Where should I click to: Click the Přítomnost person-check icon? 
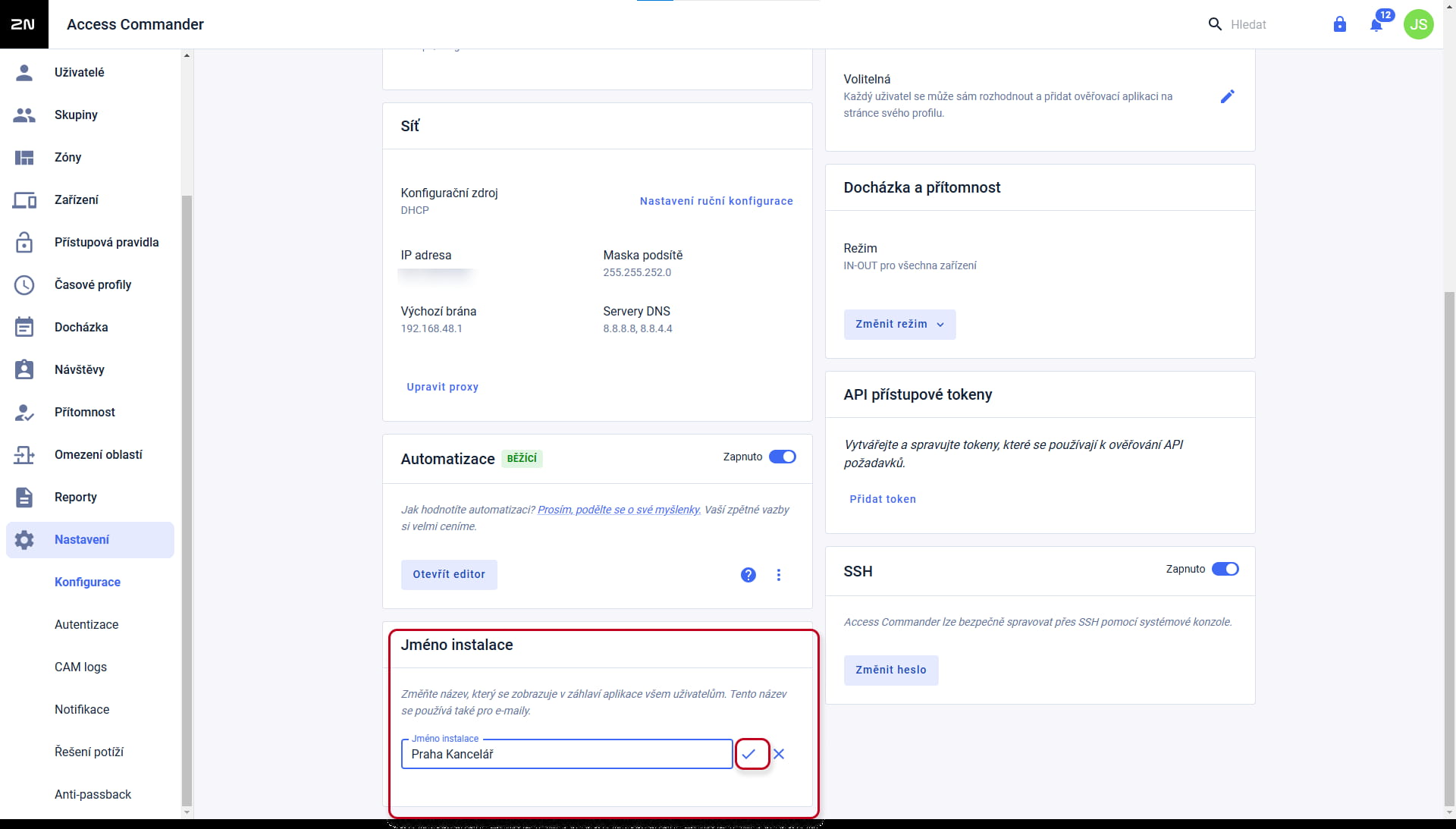[x=24, y=412]
